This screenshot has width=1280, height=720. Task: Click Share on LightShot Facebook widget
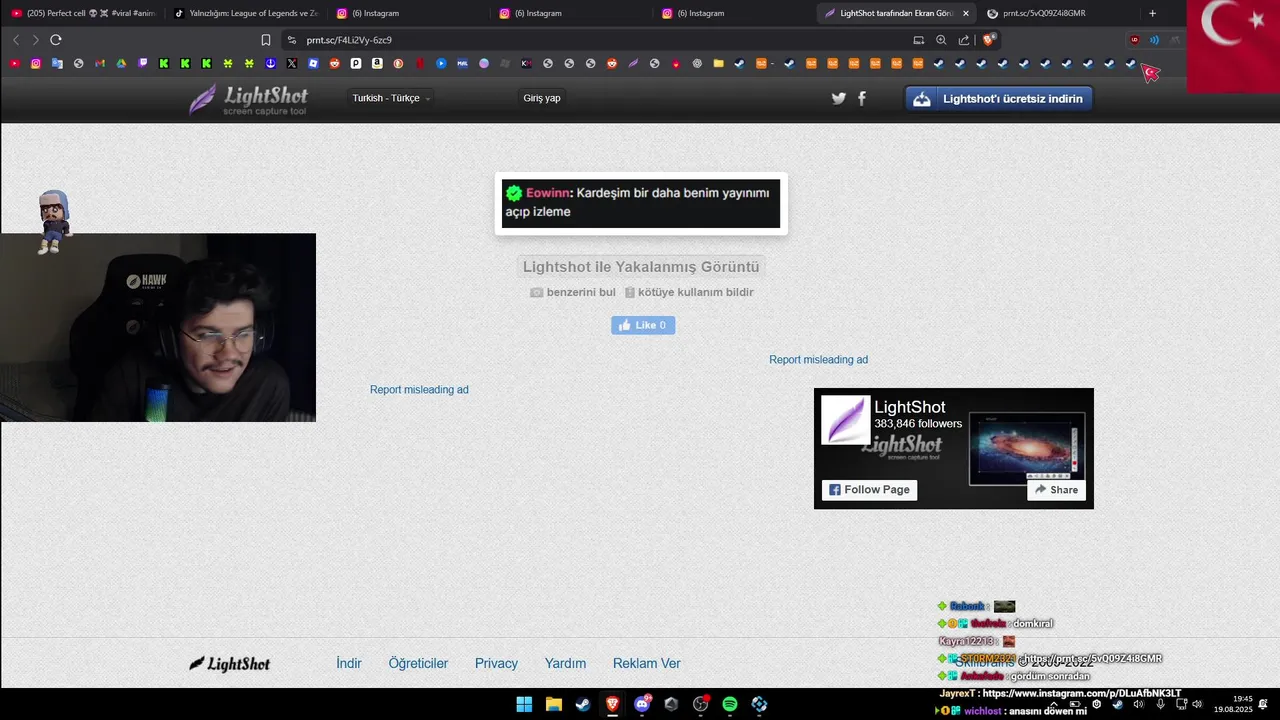coord(1056,490)
